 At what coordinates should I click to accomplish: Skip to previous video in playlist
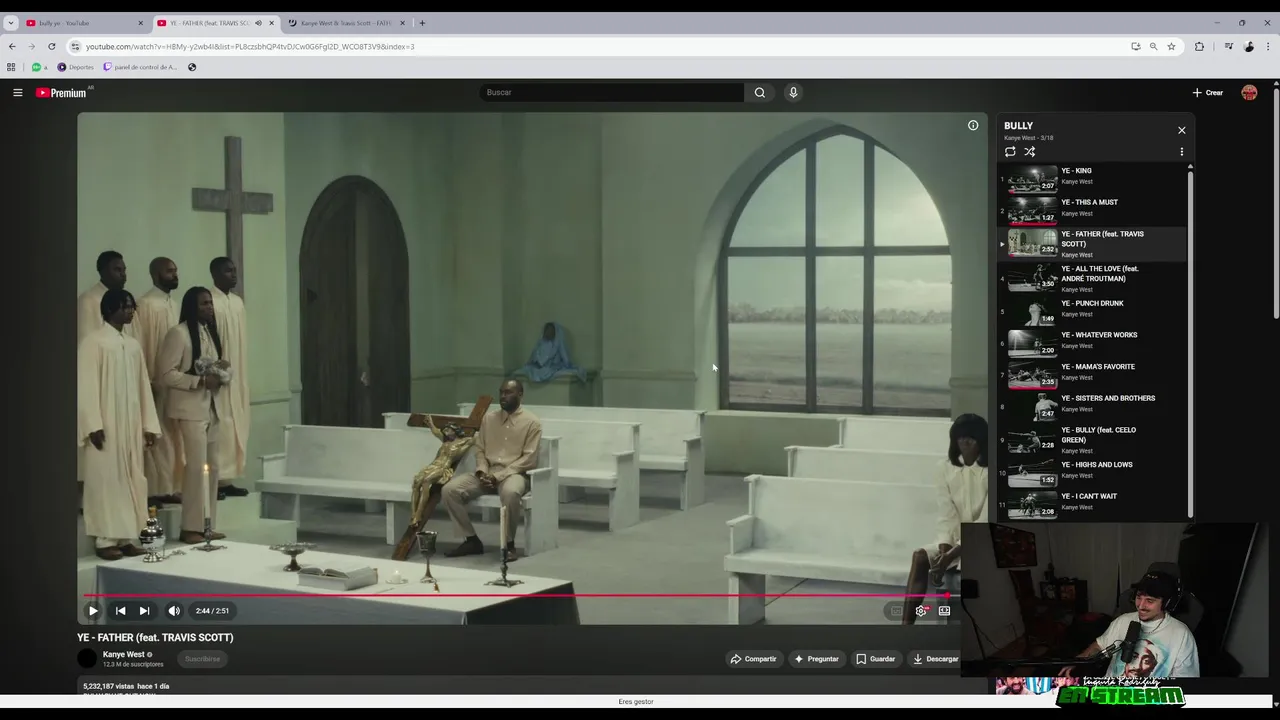[120, 611]
